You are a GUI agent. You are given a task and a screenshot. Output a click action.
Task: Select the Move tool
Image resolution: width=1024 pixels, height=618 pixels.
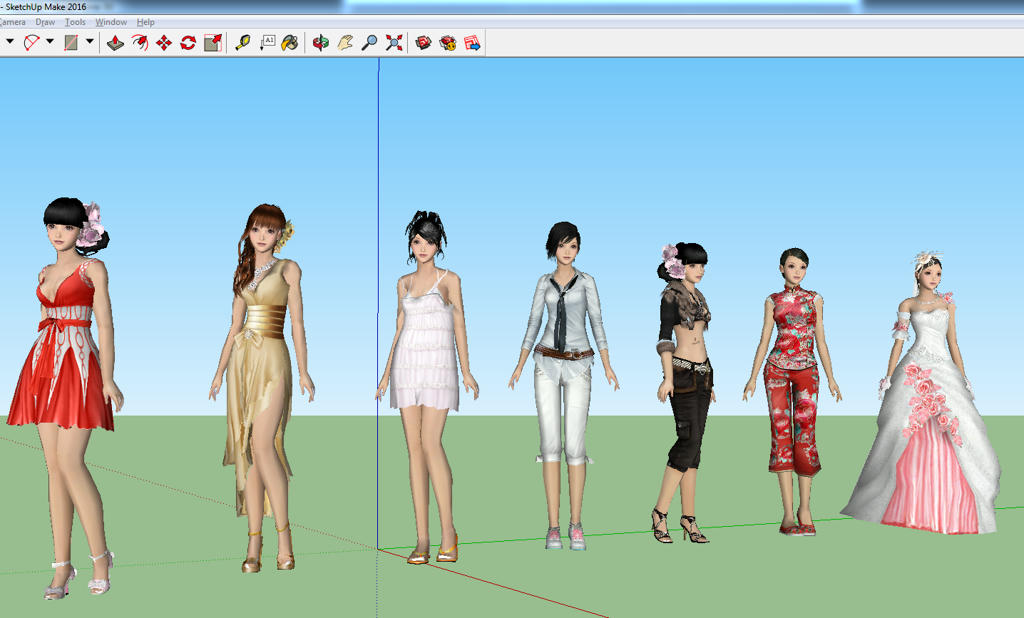[x=164, y=43]
